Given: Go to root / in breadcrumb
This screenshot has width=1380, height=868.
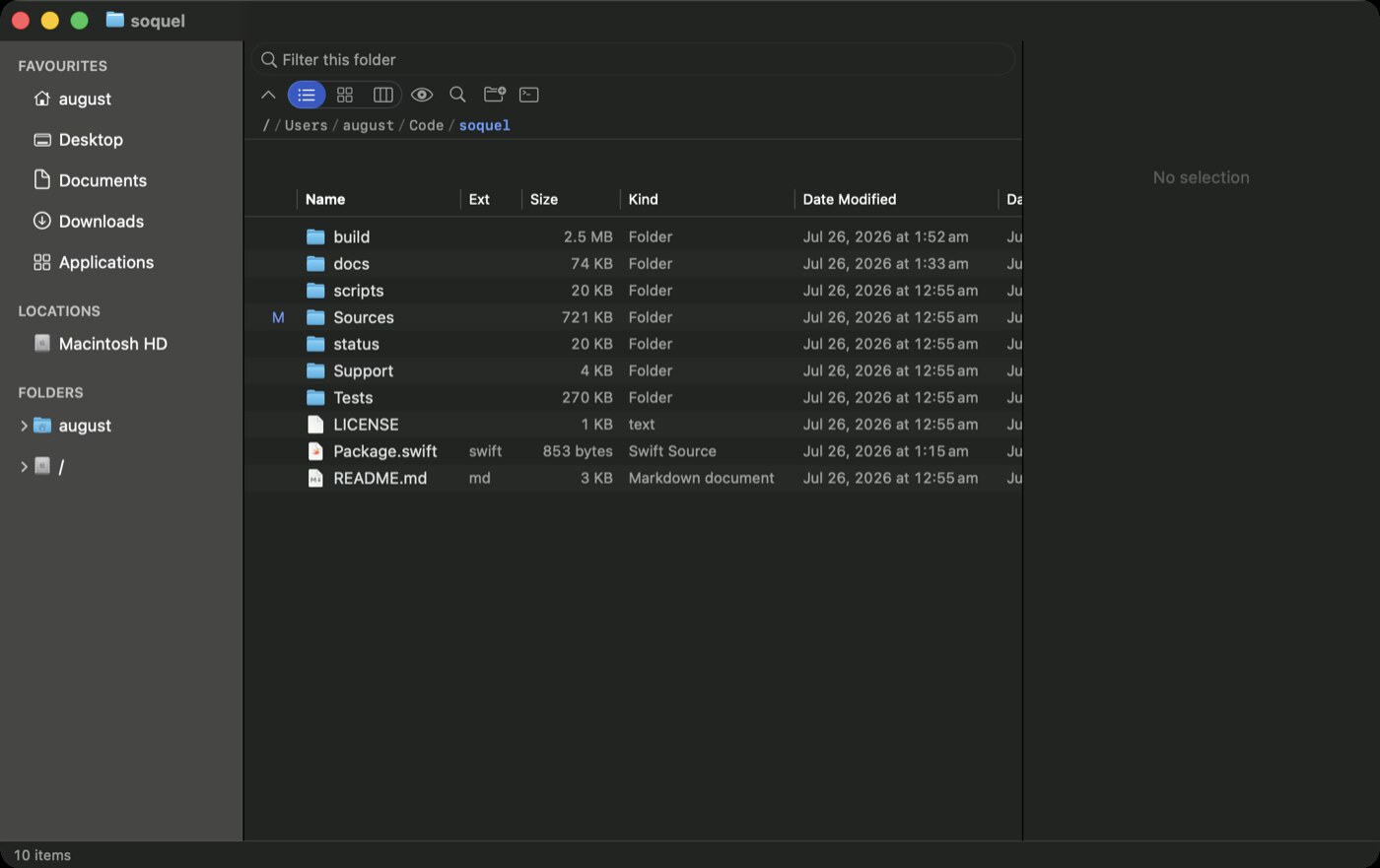Looking at the screenshot, I should (266, 125).
